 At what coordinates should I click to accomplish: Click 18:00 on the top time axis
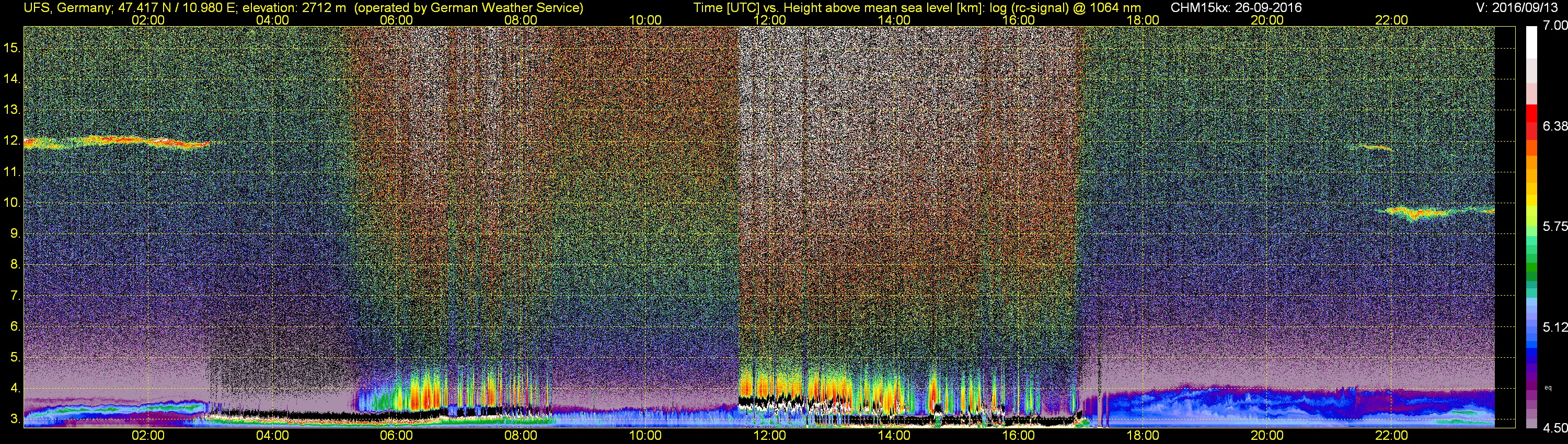click(x=1143, y=20)
